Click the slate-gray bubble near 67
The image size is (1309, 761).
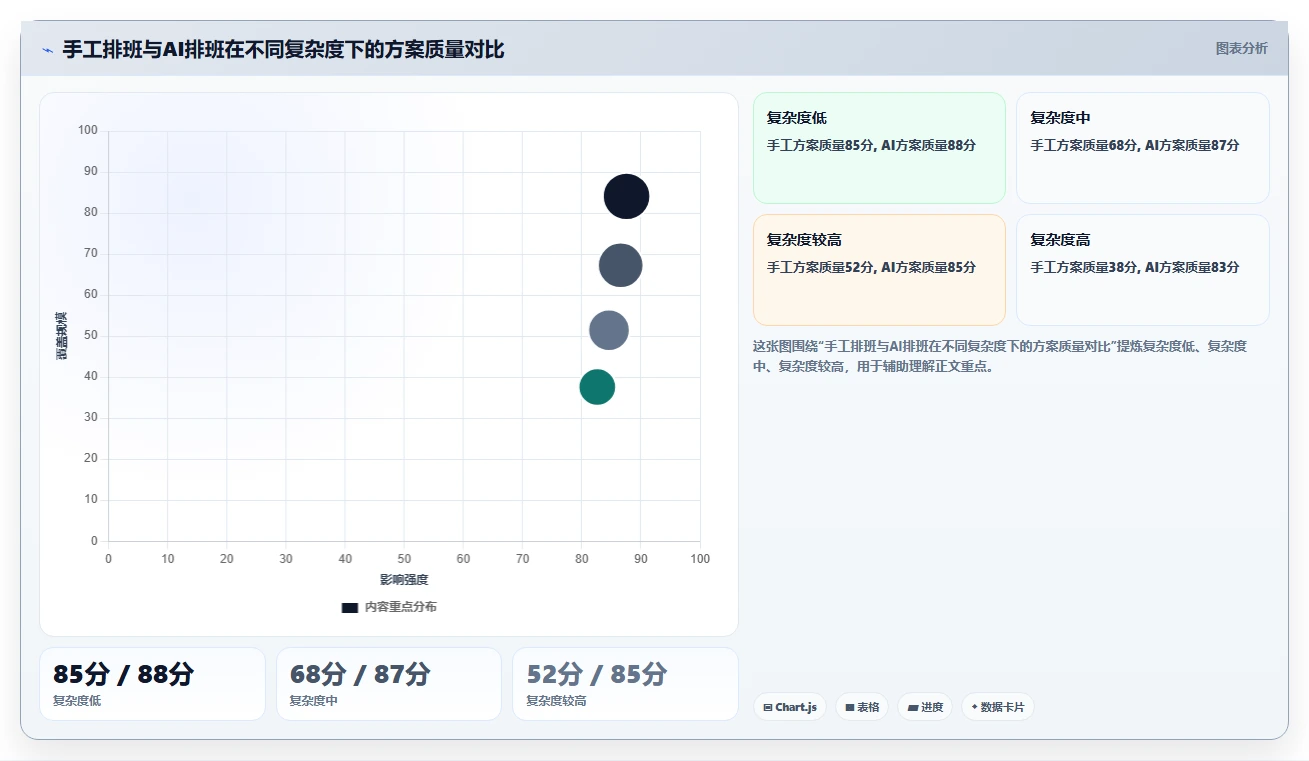(620, 266)
